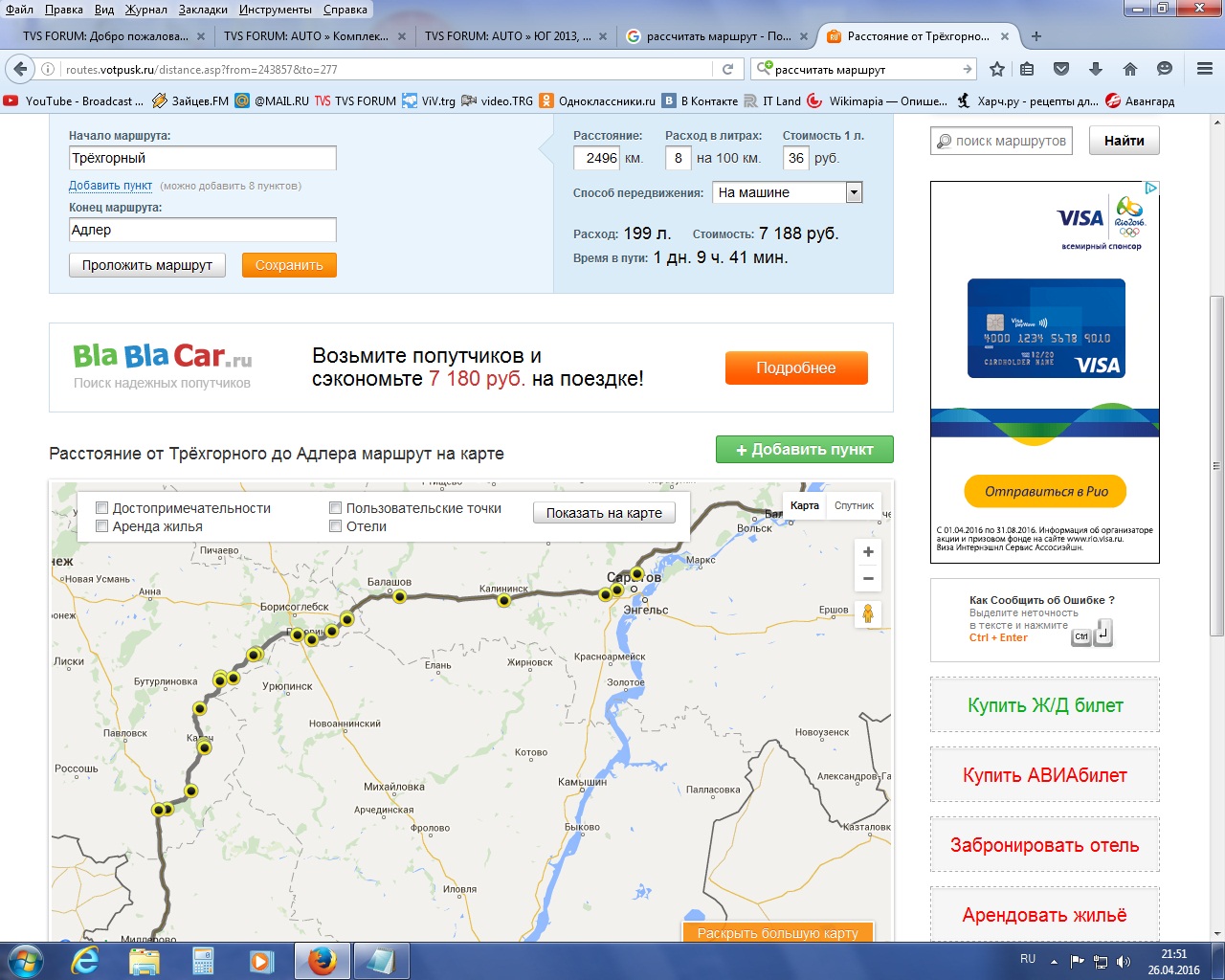1225x980 pixels.
Task: Open the Firefox hamburger menu
Action: pos(1205,69)
